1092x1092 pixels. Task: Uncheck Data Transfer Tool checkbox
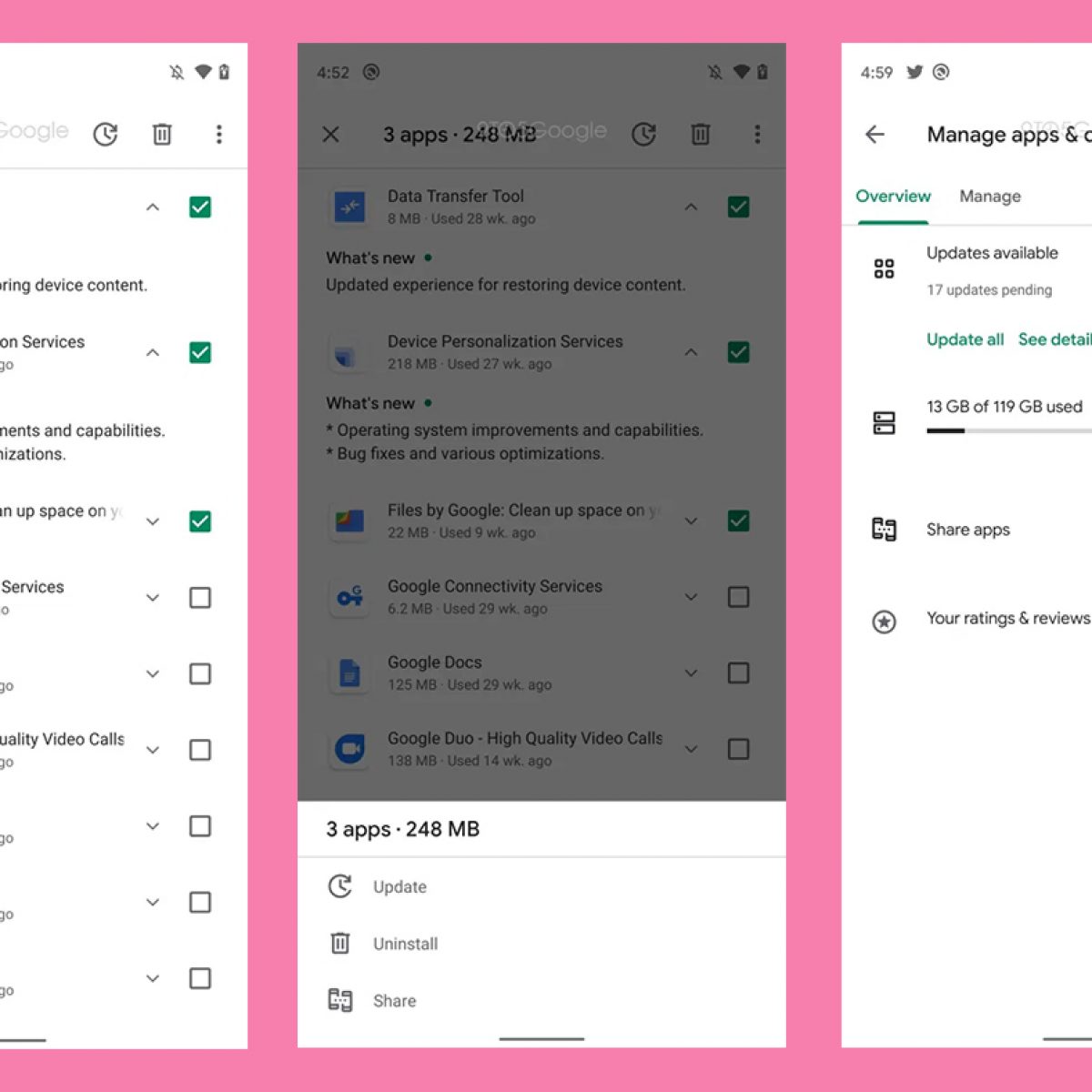coord(739,207)
